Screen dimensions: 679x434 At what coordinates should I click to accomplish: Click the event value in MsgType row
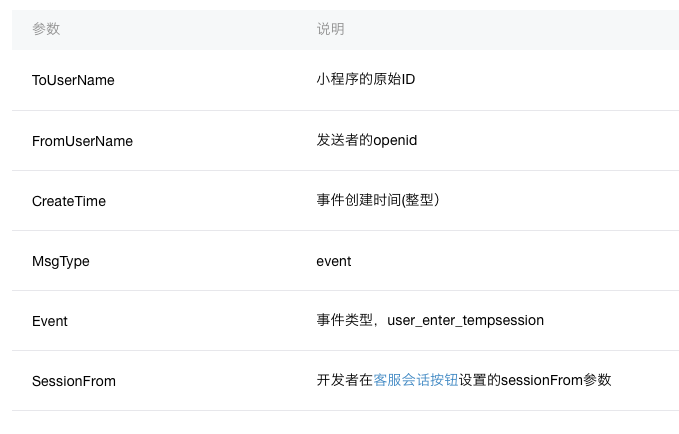click(x=334, y=261)
